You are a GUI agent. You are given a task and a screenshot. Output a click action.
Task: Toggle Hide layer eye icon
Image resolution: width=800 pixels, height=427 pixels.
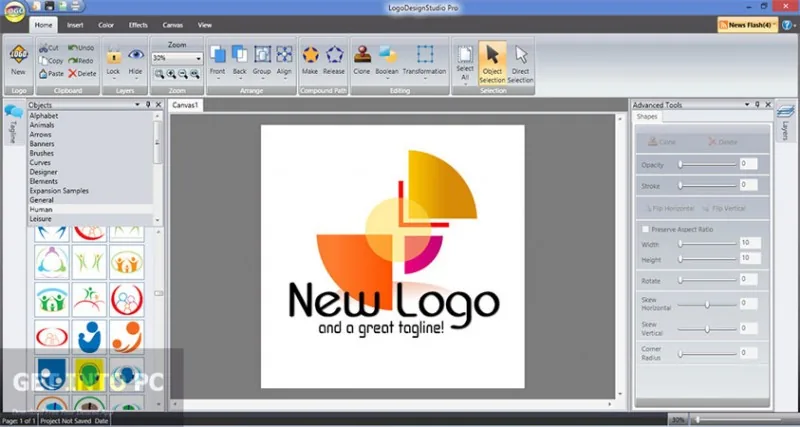point(136,54)
